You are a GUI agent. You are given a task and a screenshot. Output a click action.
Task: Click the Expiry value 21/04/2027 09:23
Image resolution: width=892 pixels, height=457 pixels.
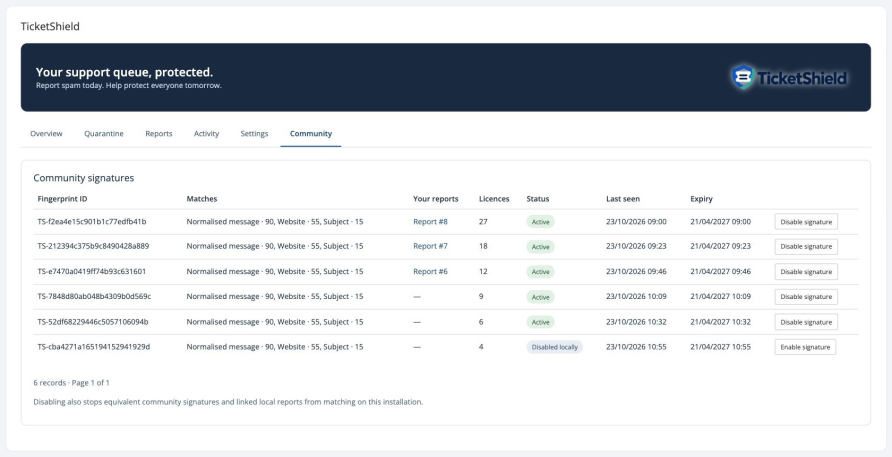coord(721,246)
